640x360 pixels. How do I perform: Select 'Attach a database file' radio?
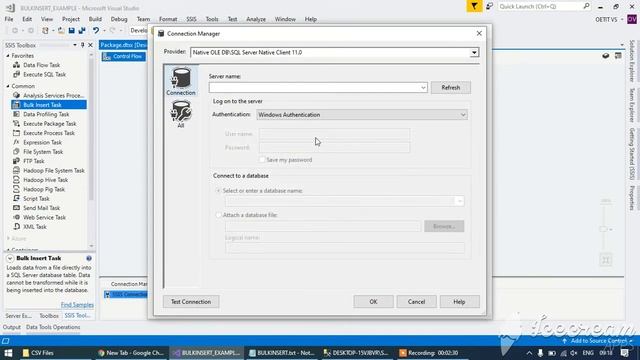(x=218, y=215)
